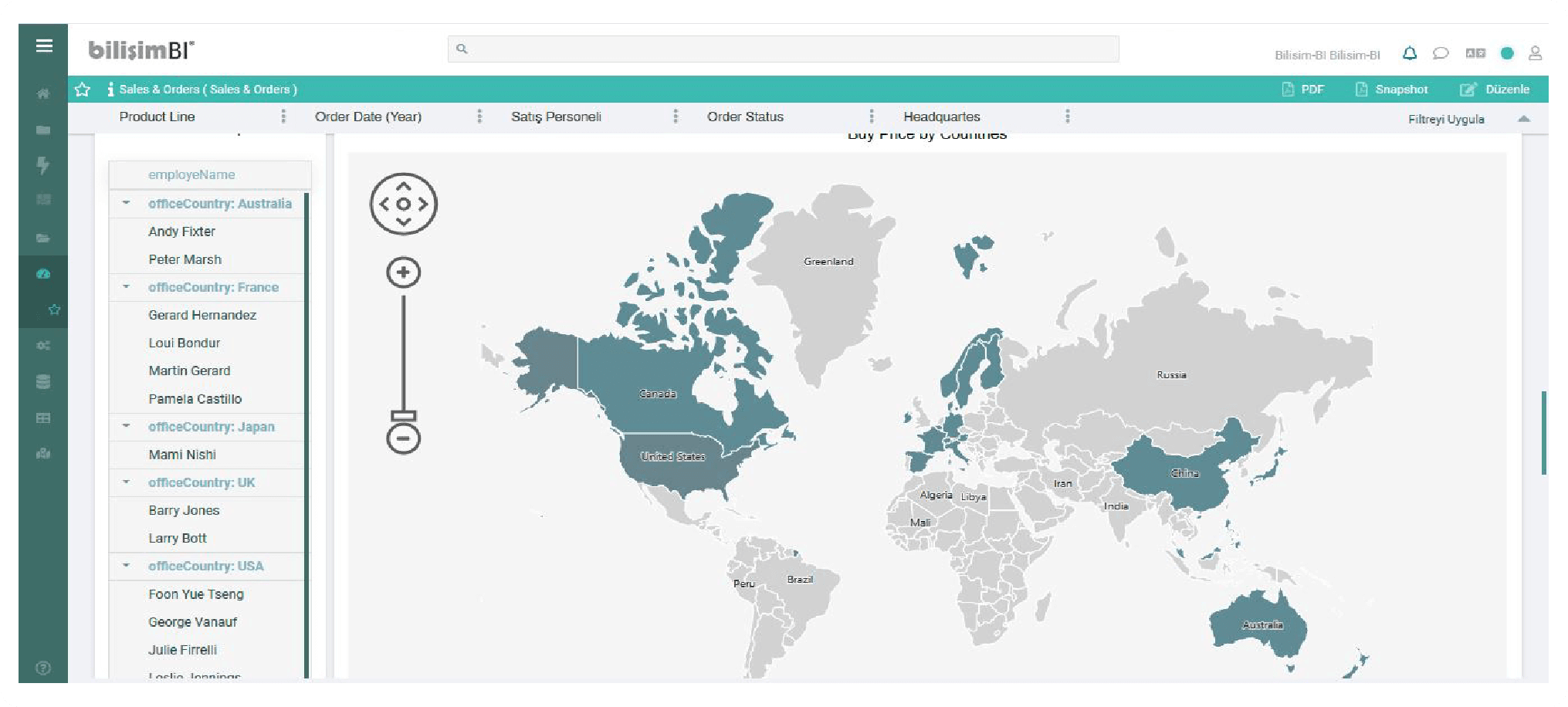The width and height of the screenshot is (1568, 707).
Task: Click the help question mark icon
Action: tap(43, 668)
